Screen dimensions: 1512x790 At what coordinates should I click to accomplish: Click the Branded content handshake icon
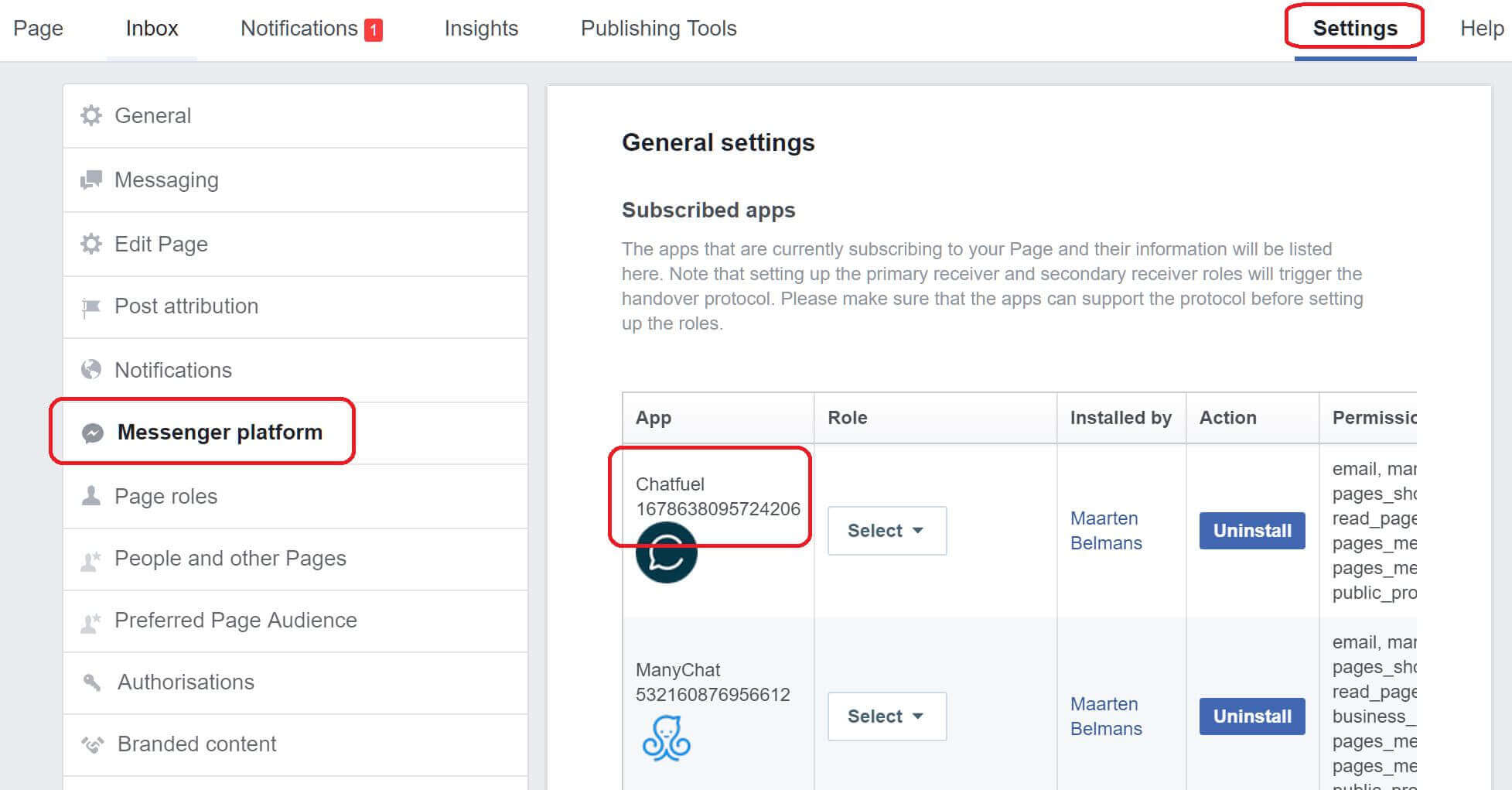[x=92, y=744]
